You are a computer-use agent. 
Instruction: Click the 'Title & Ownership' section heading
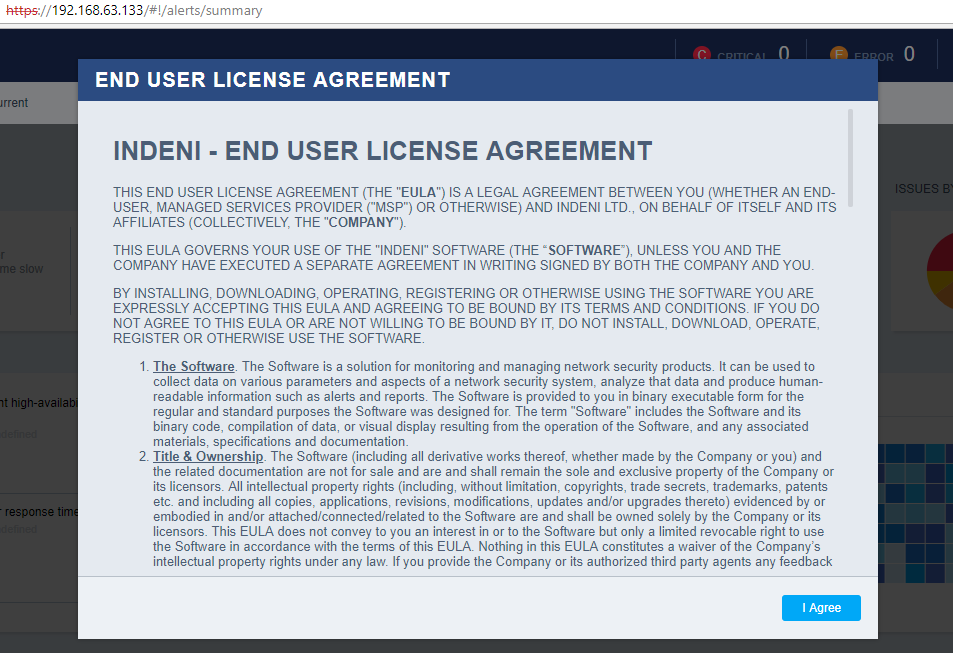[208, 457]
